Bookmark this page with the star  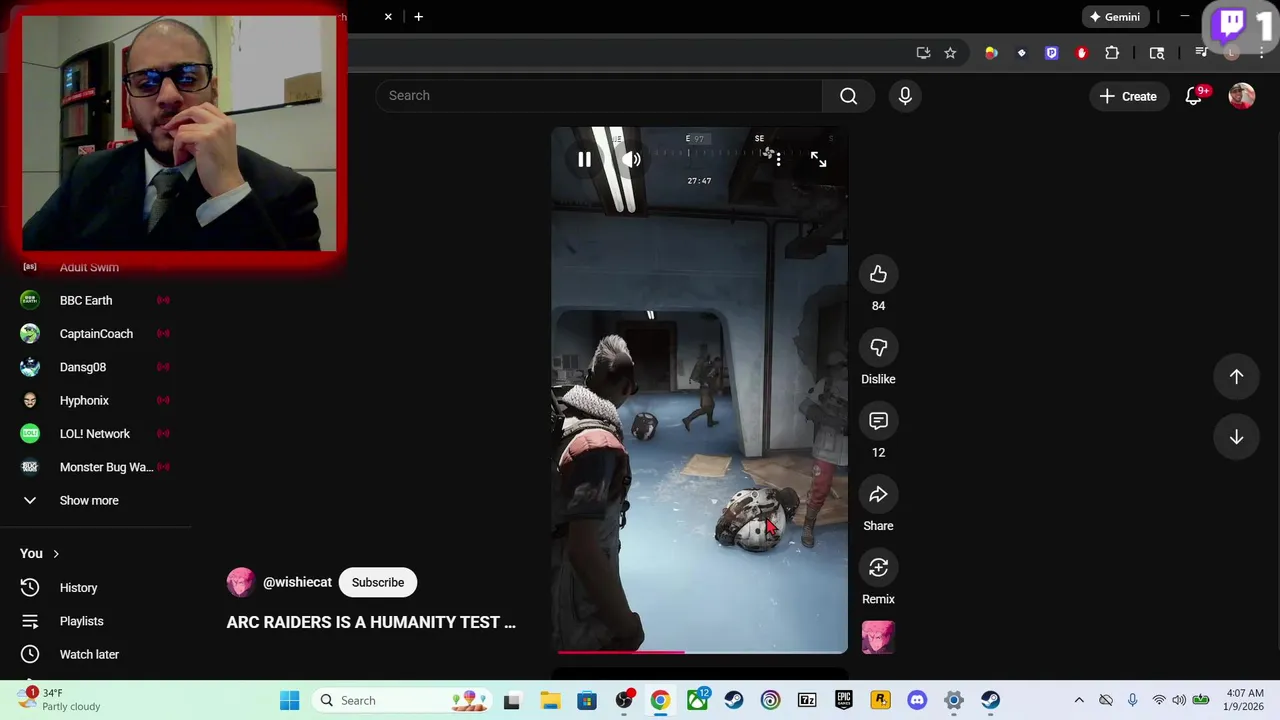click(x=950, y=53)
